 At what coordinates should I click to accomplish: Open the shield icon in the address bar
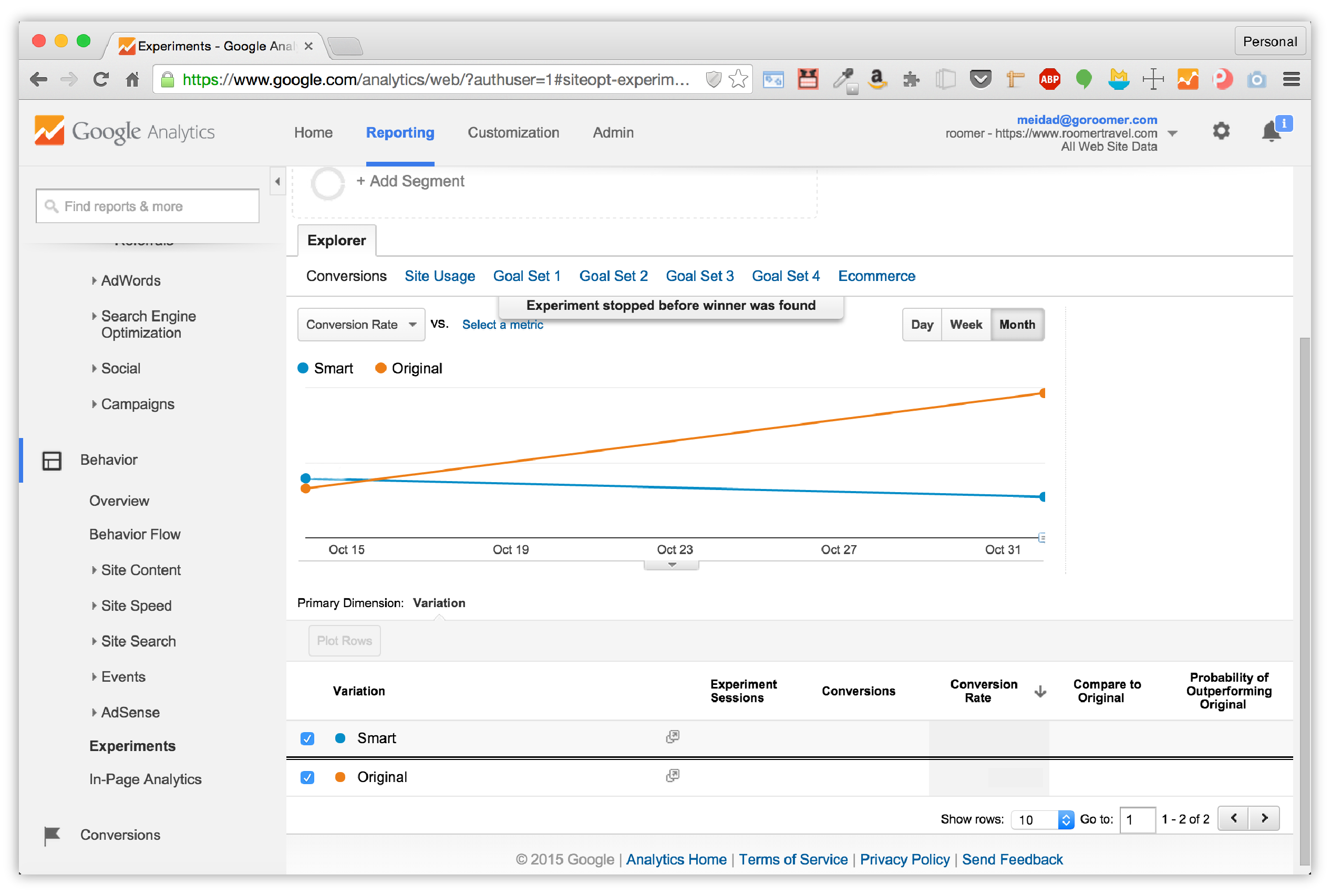713,79
